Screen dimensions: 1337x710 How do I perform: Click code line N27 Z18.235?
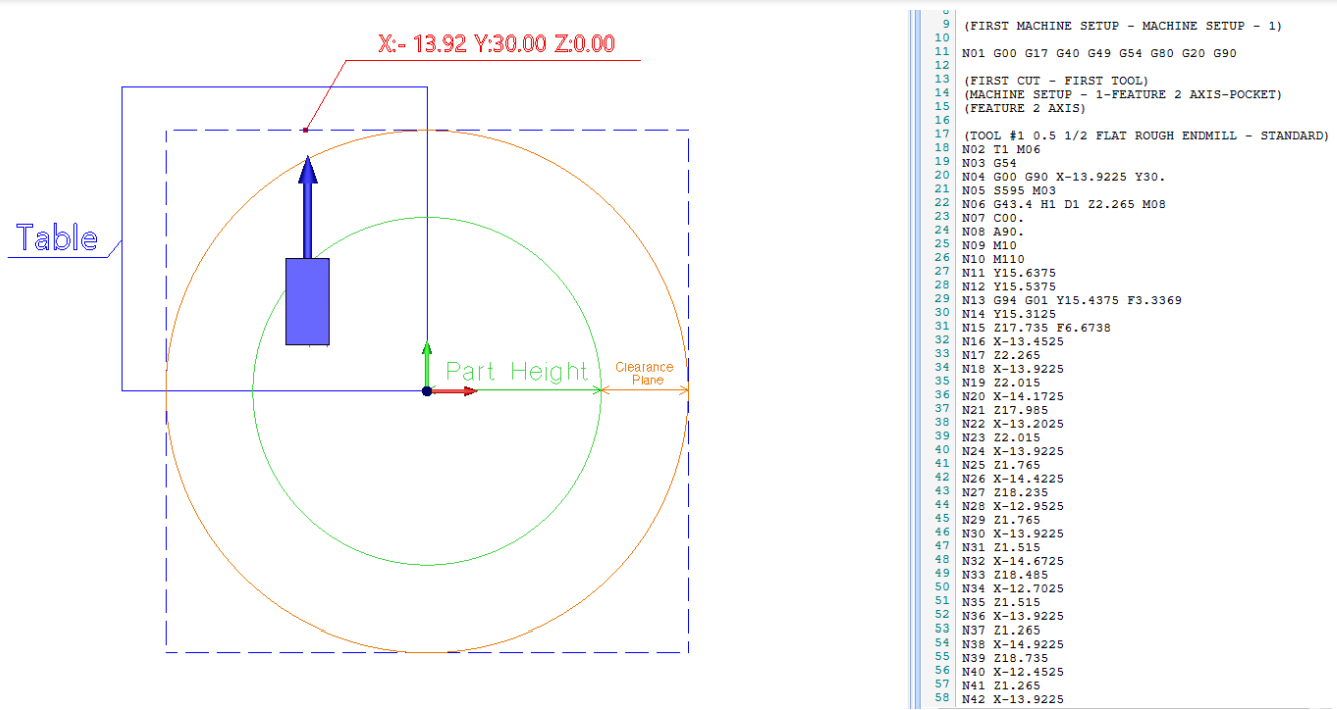1005,493
